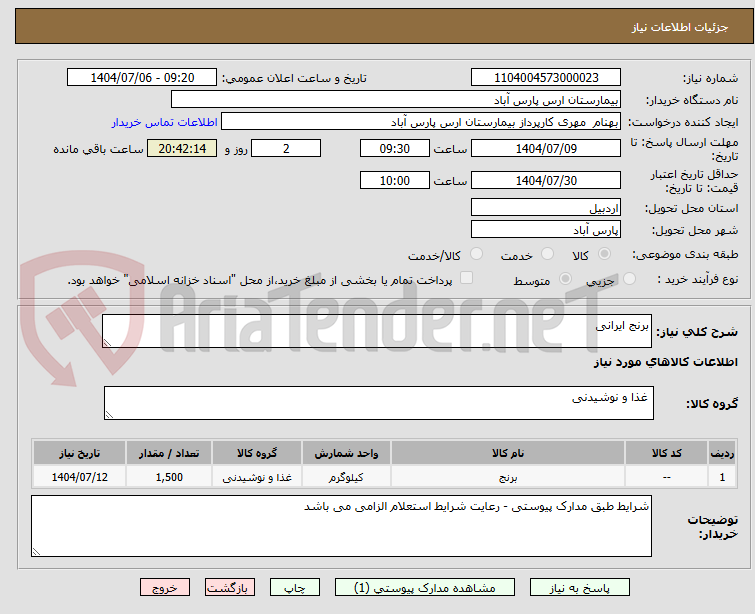Click the نام کالا column header
This screenshot has width=755, height=614.
(x=508, y=453)
